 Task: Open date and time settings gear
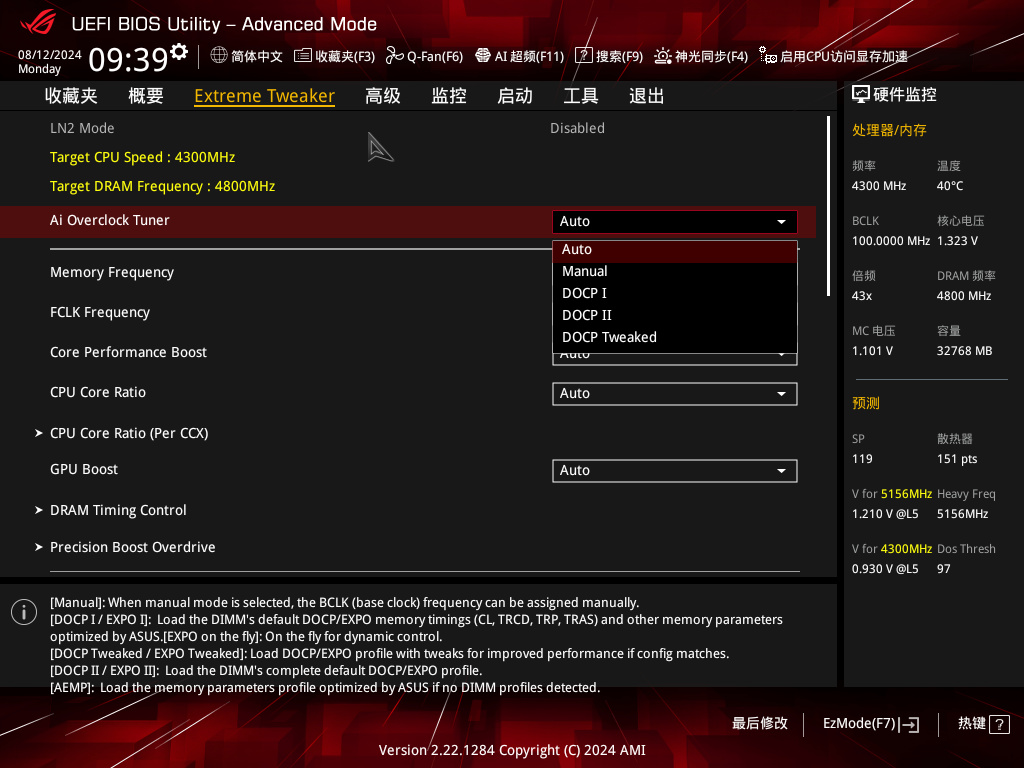[178, 52]
